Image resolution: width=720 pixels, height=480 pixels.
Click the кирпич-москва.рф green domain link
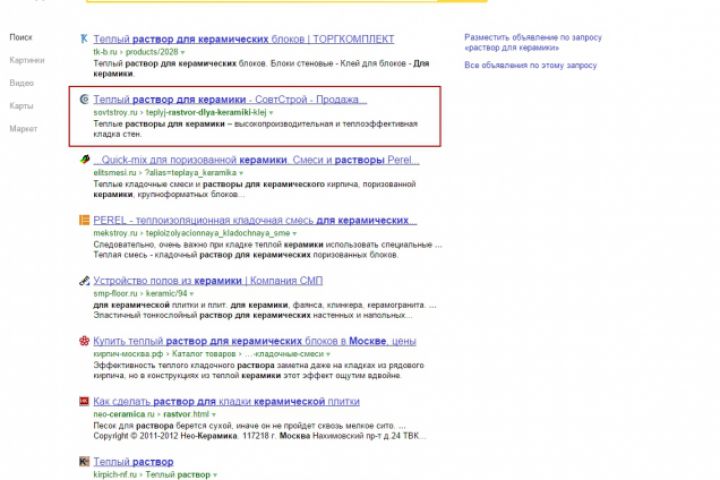click(128, 354)
